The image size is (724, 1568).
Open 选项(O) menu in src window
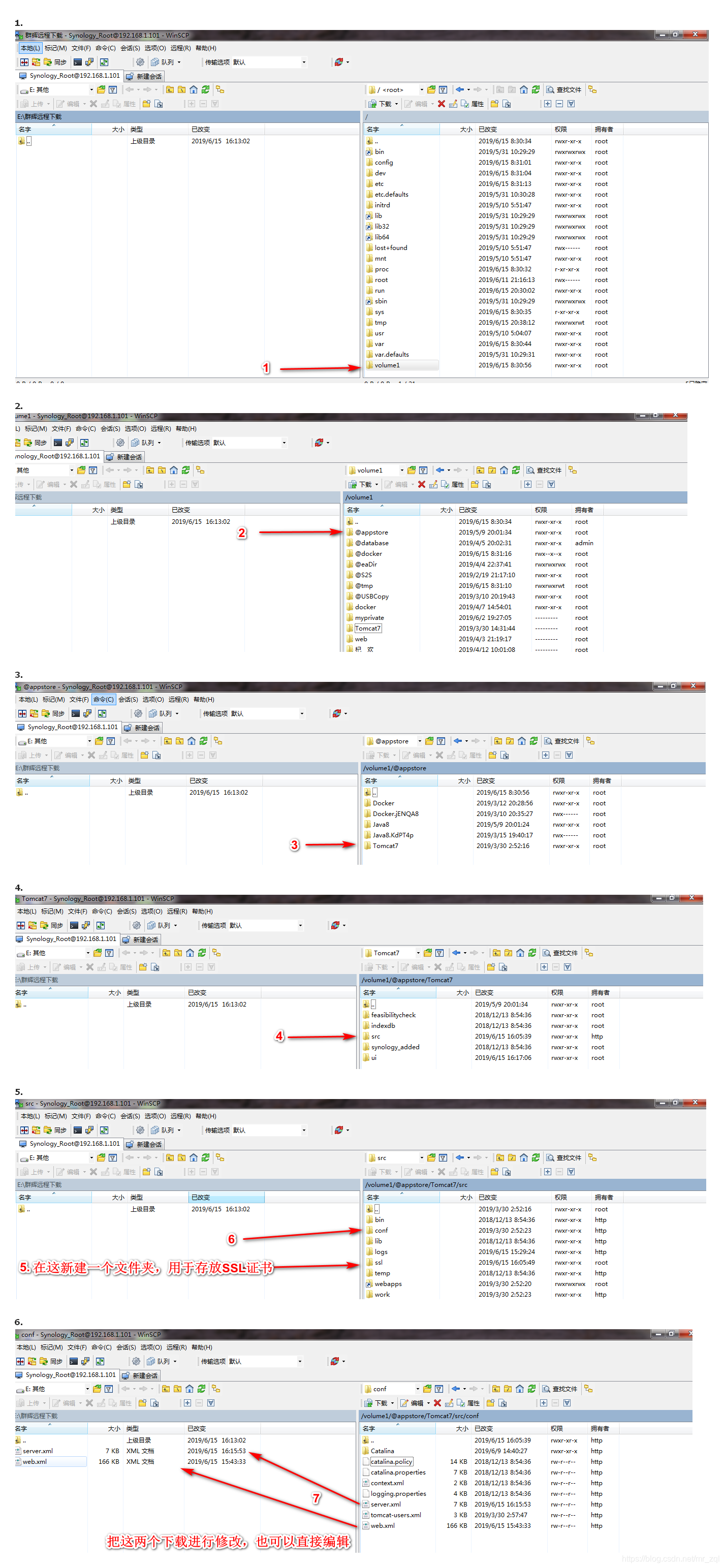(x=155, y=1116)
